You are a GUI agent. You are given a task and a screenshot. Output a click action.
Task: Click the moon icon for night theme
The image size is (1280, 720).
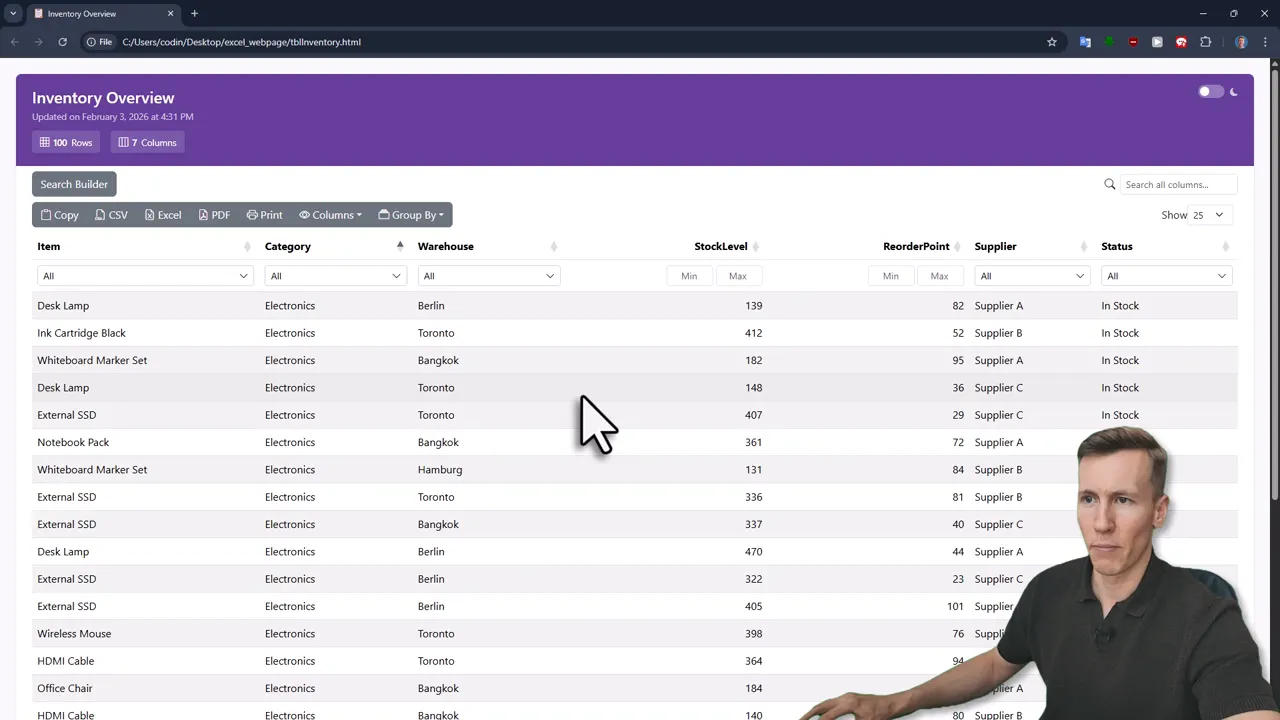coord(1233,91)
